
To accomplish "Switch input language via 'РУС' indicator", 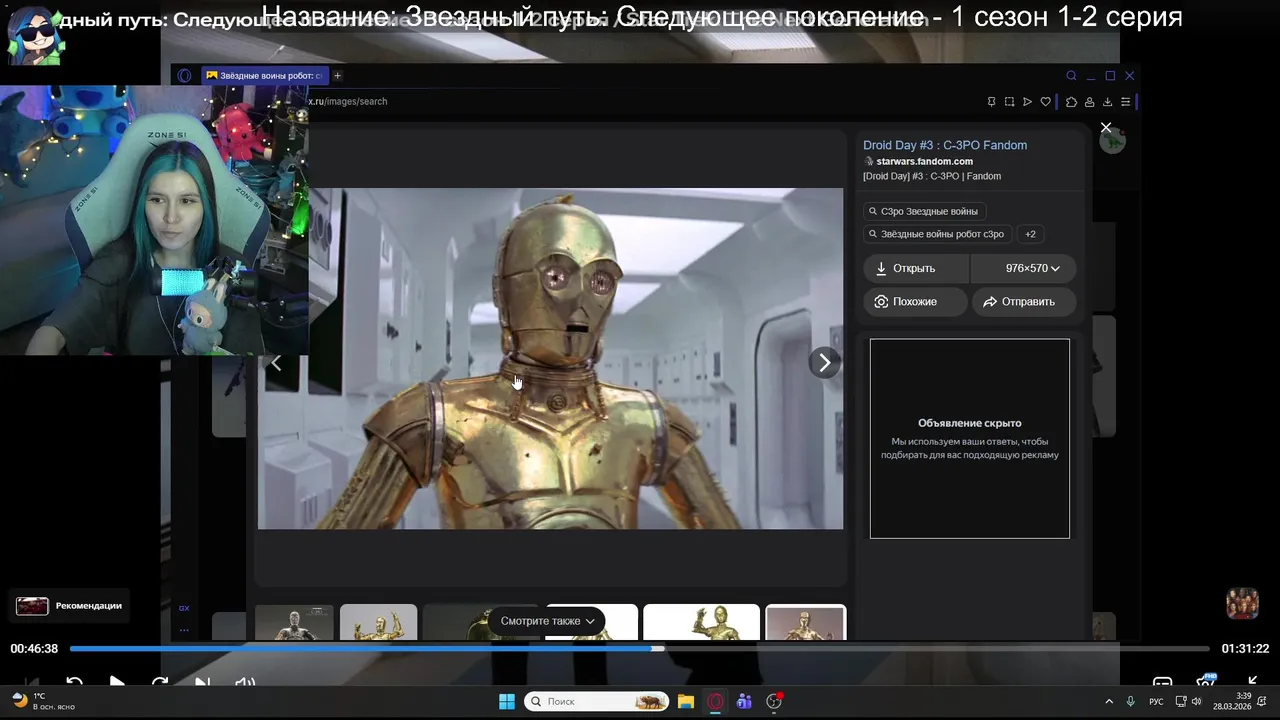I will [1156, 702].
